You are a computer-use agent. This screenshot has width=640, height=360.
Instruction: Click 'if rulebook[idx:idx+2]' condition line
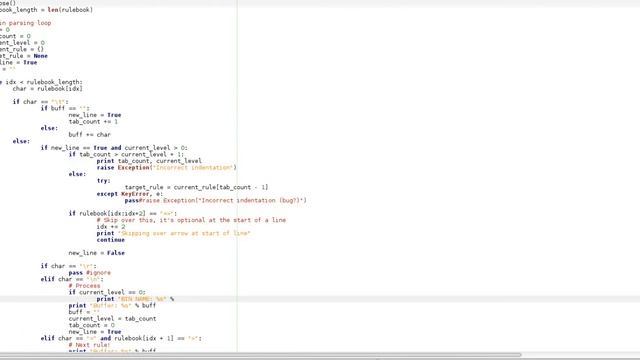[122, 213]
